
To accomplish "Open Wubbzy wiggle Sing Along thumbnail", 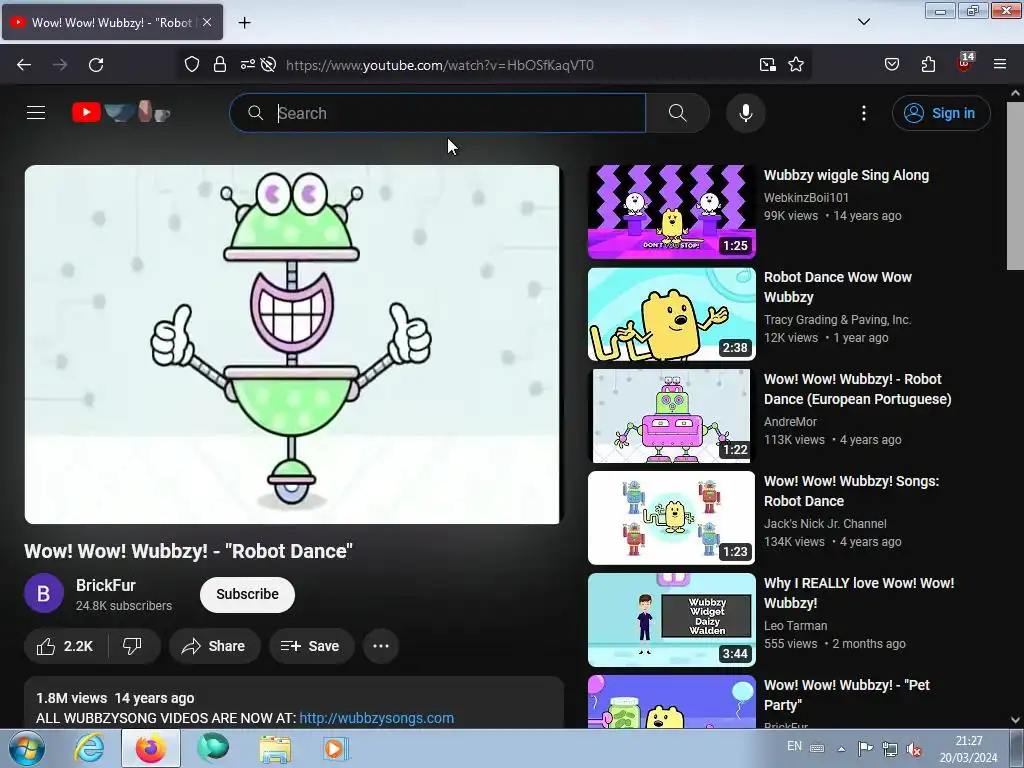I will (671, 212).
